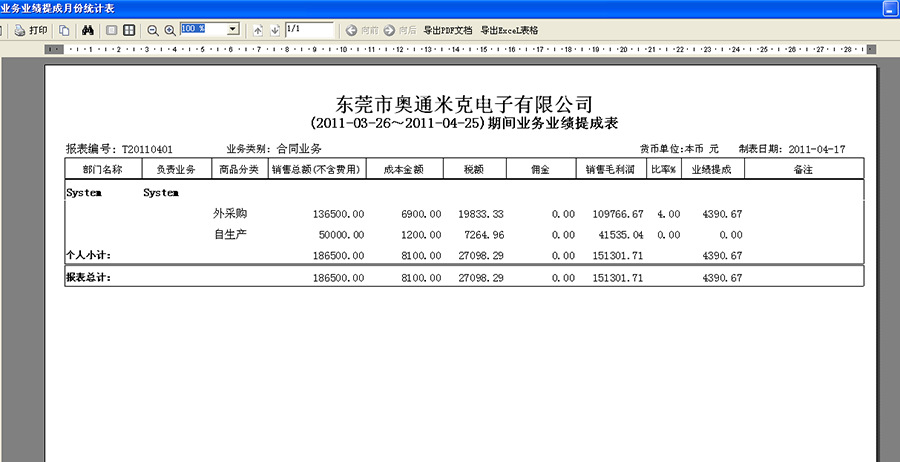Open the binoculars find tool
Viewport: 900px width, 462px height.
(x=87, y=30)
